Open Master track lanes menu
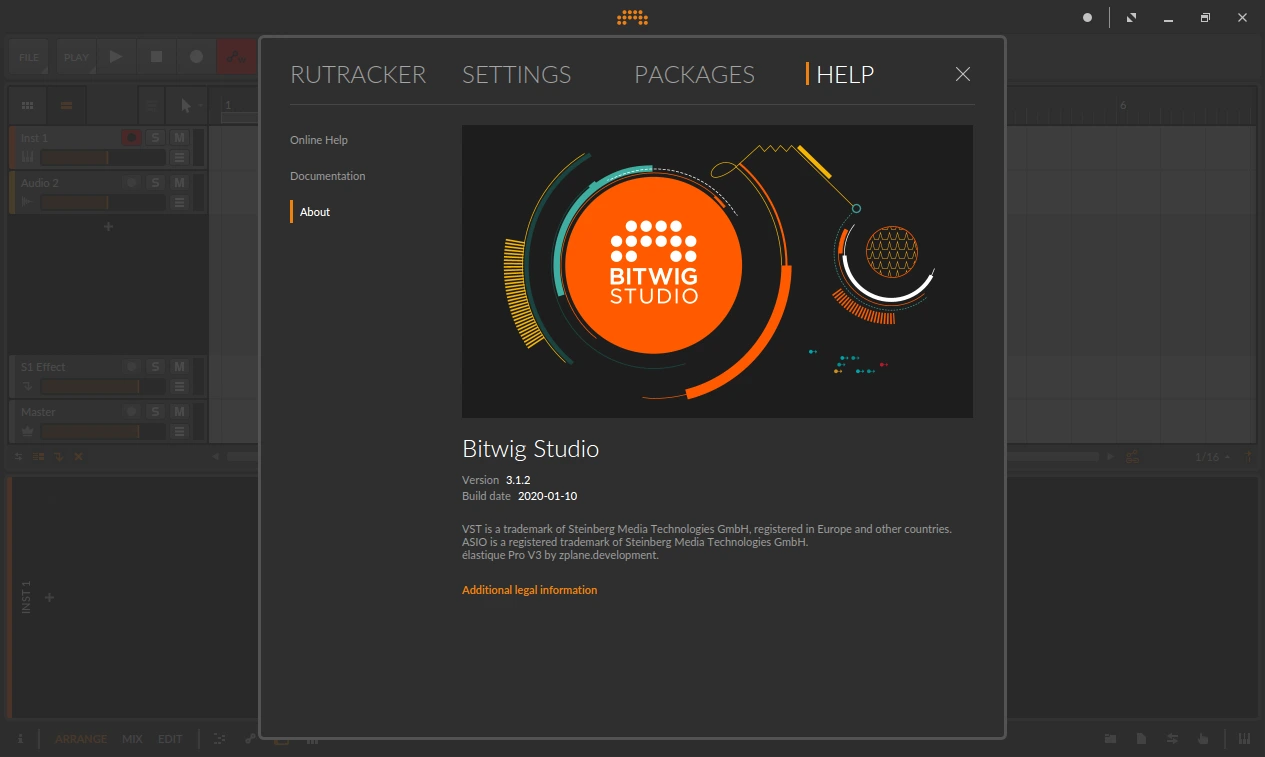The height and width of the screenshot is (757, 1265). tap(179, 431)
